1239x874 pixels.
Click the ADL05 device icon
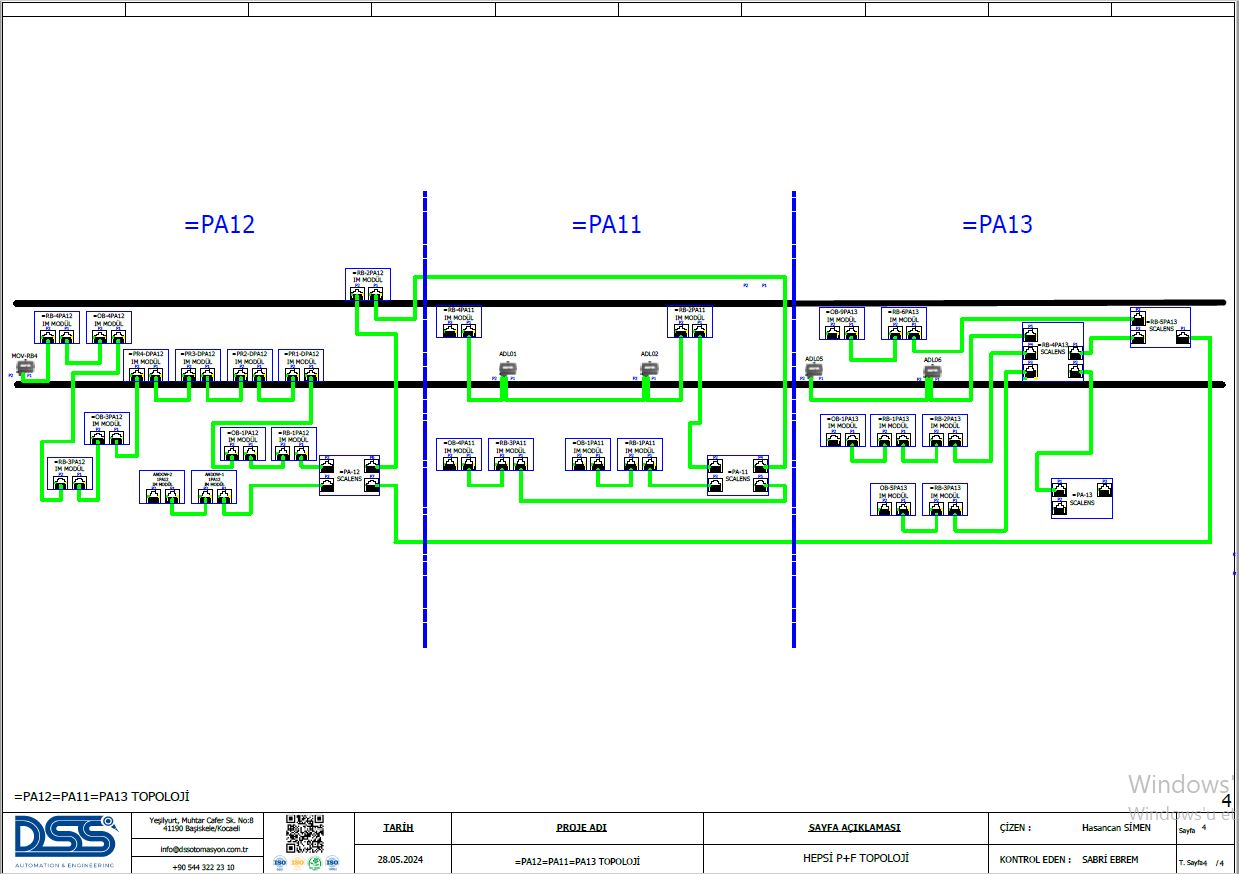coord(813,371)
